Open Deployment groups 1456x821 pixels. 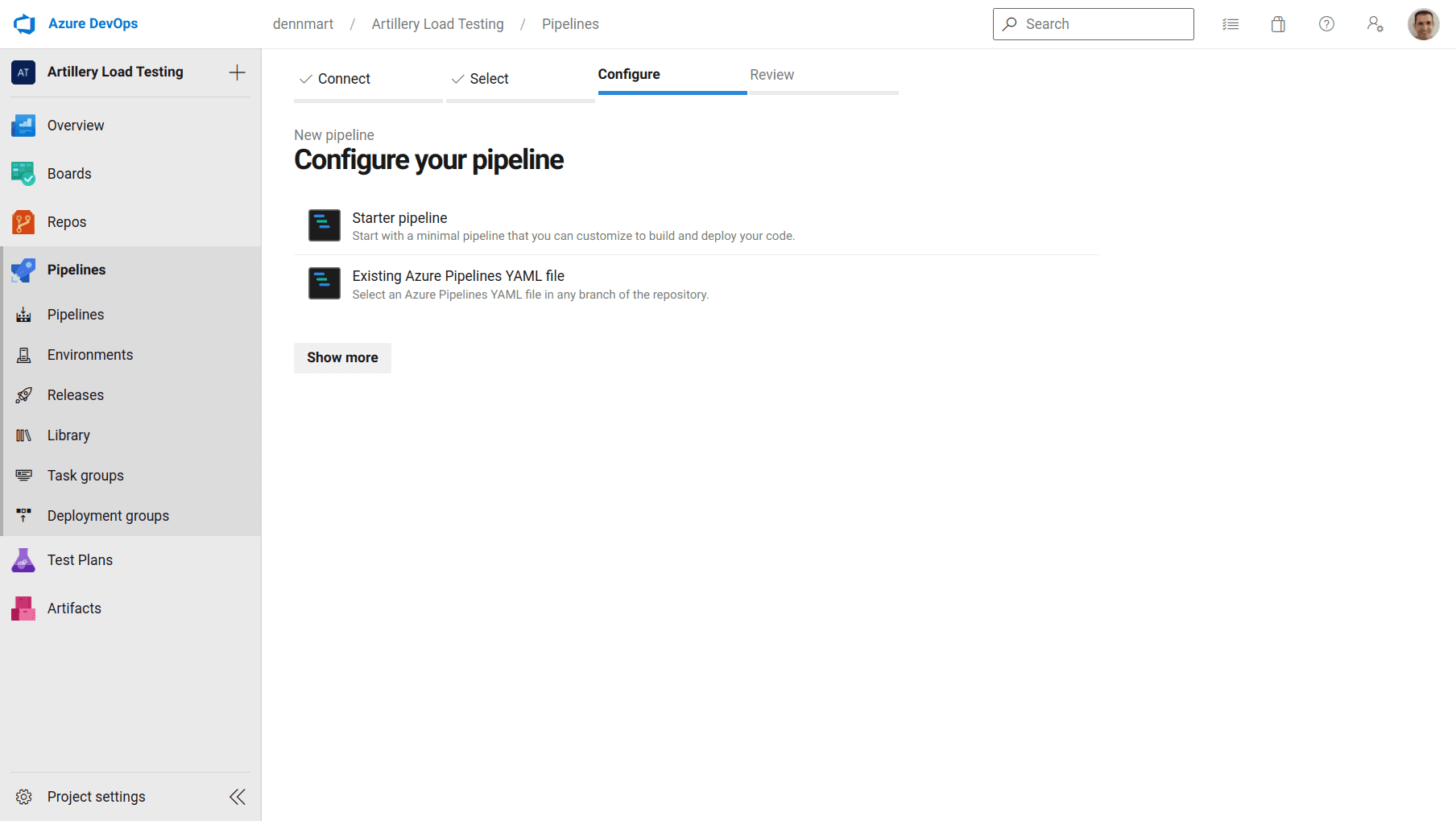pos(108,515)
